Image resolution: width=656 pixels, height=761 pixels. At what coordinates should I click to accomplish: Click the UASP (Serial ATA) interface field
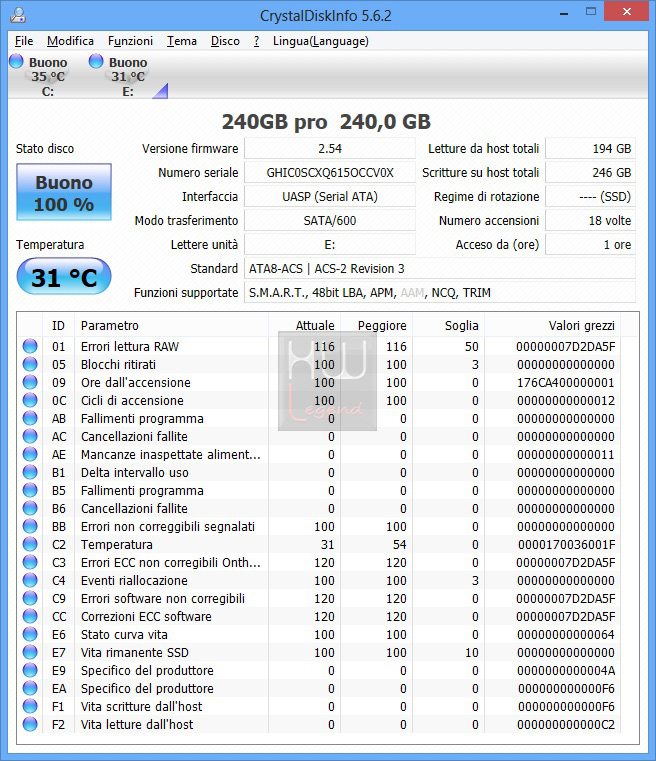tap(330, 197)
